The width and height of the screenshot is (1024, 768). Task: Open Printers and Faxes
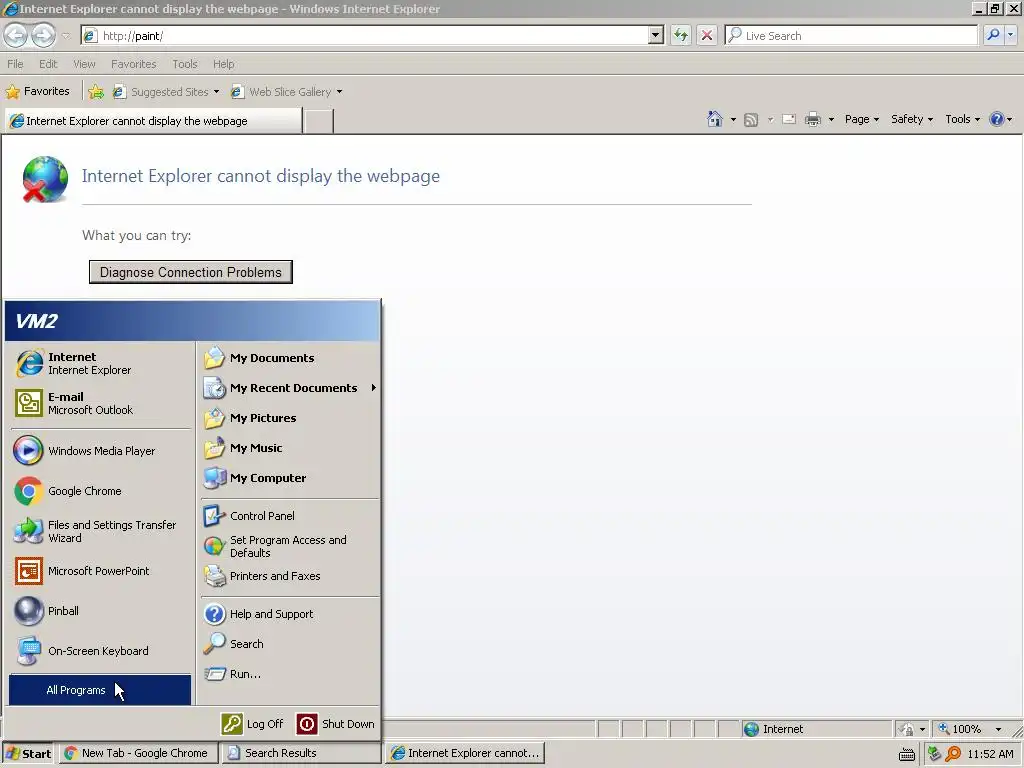[289, 576]
